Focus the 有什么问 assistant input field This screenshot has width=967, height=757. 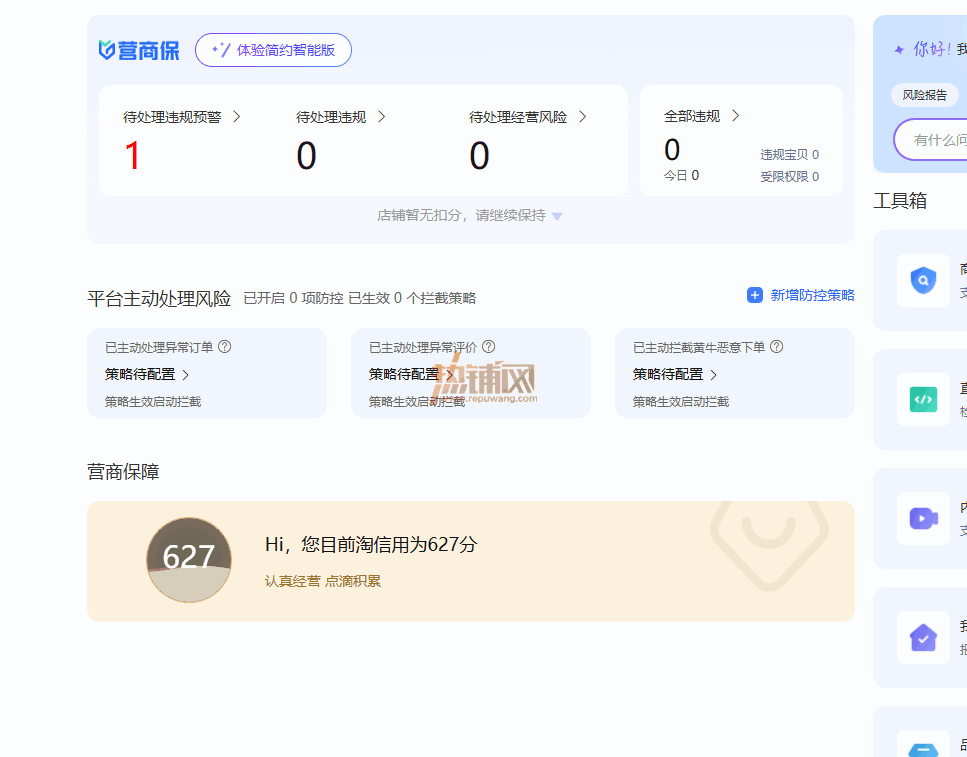[x=931, y=140]
